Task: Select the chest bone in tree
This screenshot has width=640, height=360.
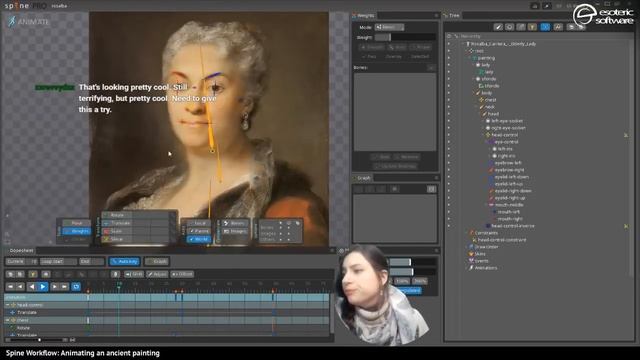Action: click(489, 100)
